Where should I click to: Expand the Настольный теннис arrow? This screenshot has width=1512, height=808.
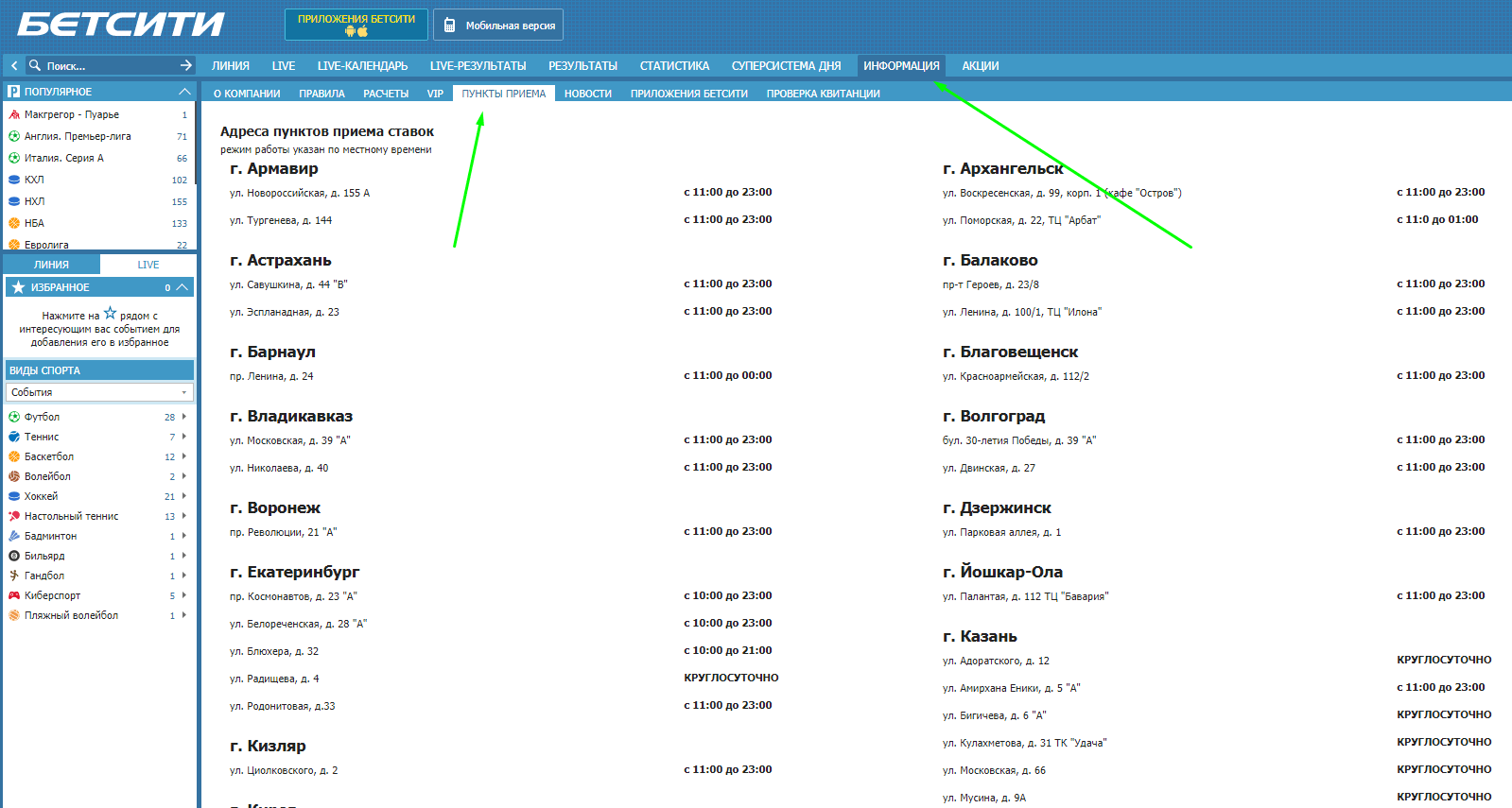[x=184, y=516]
